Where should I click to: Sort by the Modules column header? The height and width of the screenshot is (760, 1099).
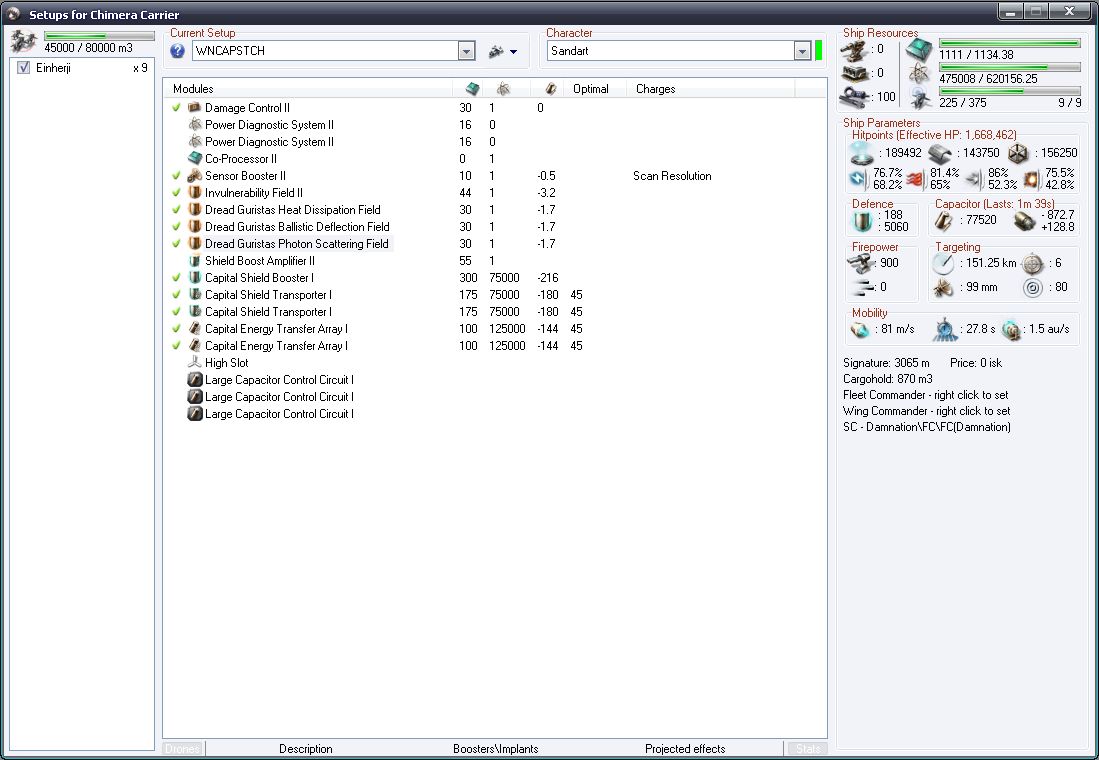click(308, 88)
